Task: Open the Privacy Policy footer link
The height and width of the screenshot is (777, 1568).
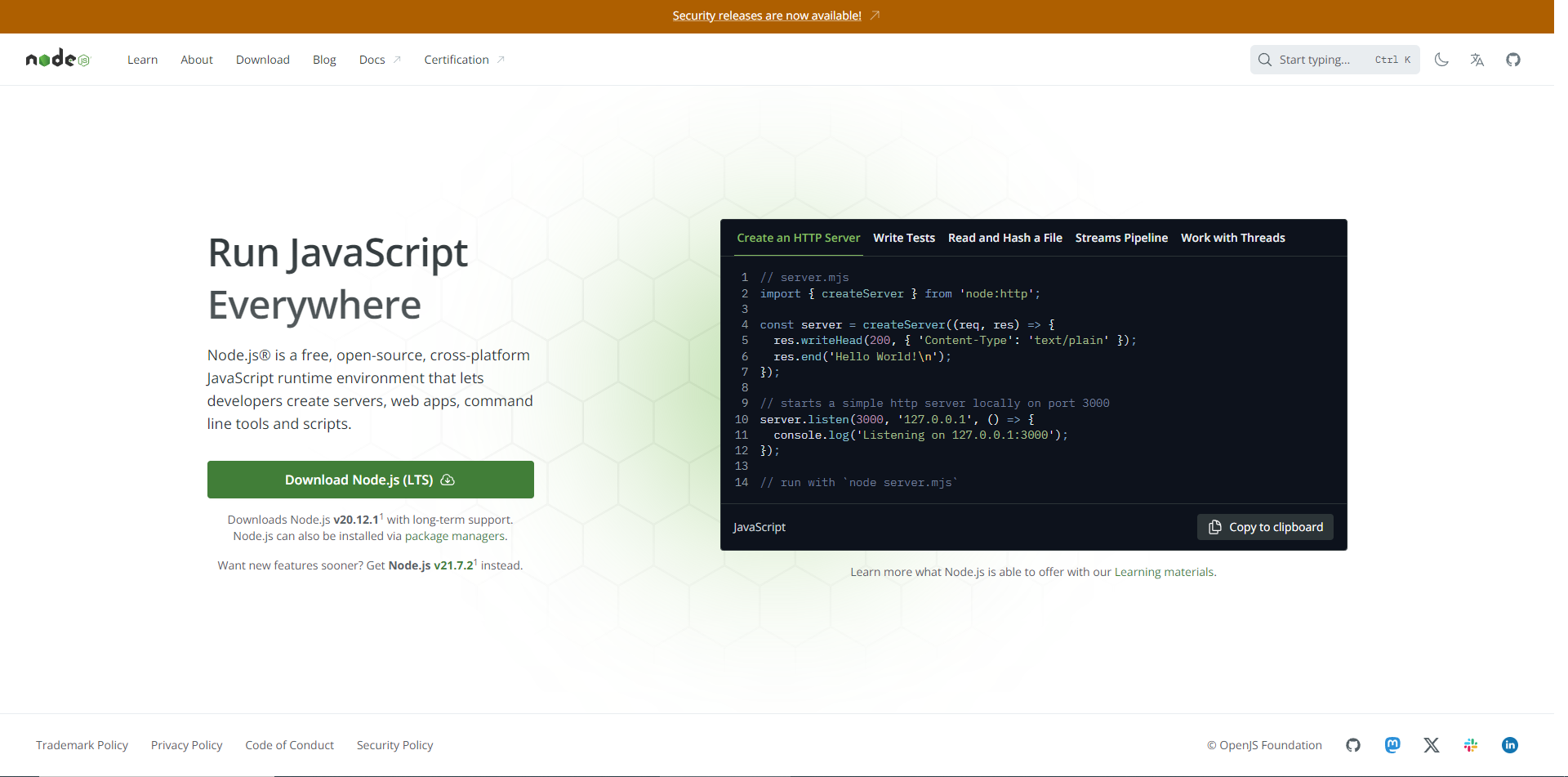Action: [187, 745]
